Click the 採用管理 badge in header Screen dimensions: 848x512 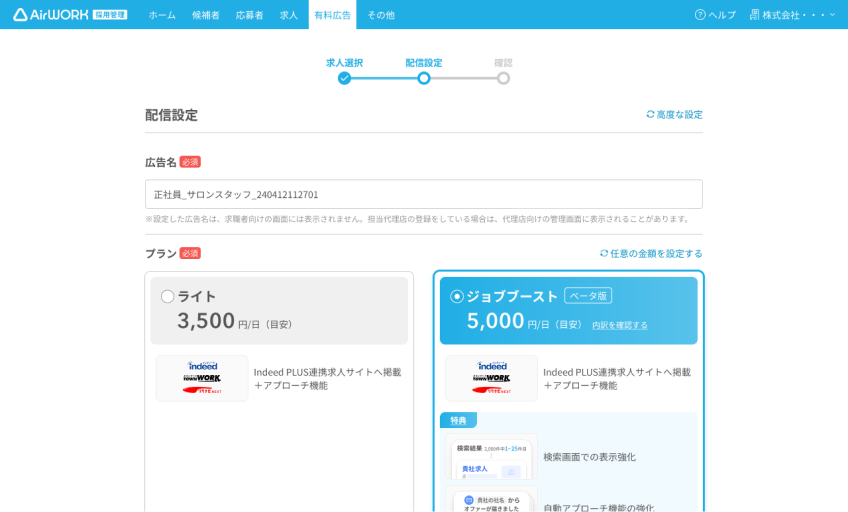pos(110,15)
